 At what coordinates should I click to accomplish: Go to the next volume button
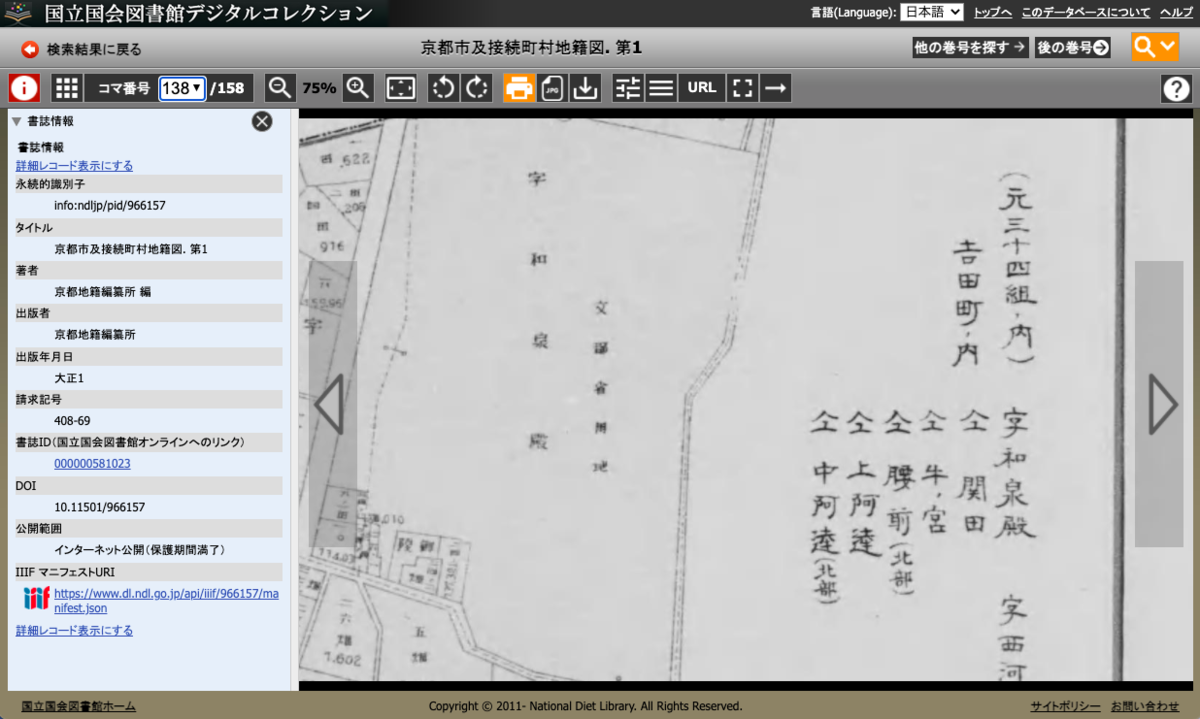tap(1072, 47)
